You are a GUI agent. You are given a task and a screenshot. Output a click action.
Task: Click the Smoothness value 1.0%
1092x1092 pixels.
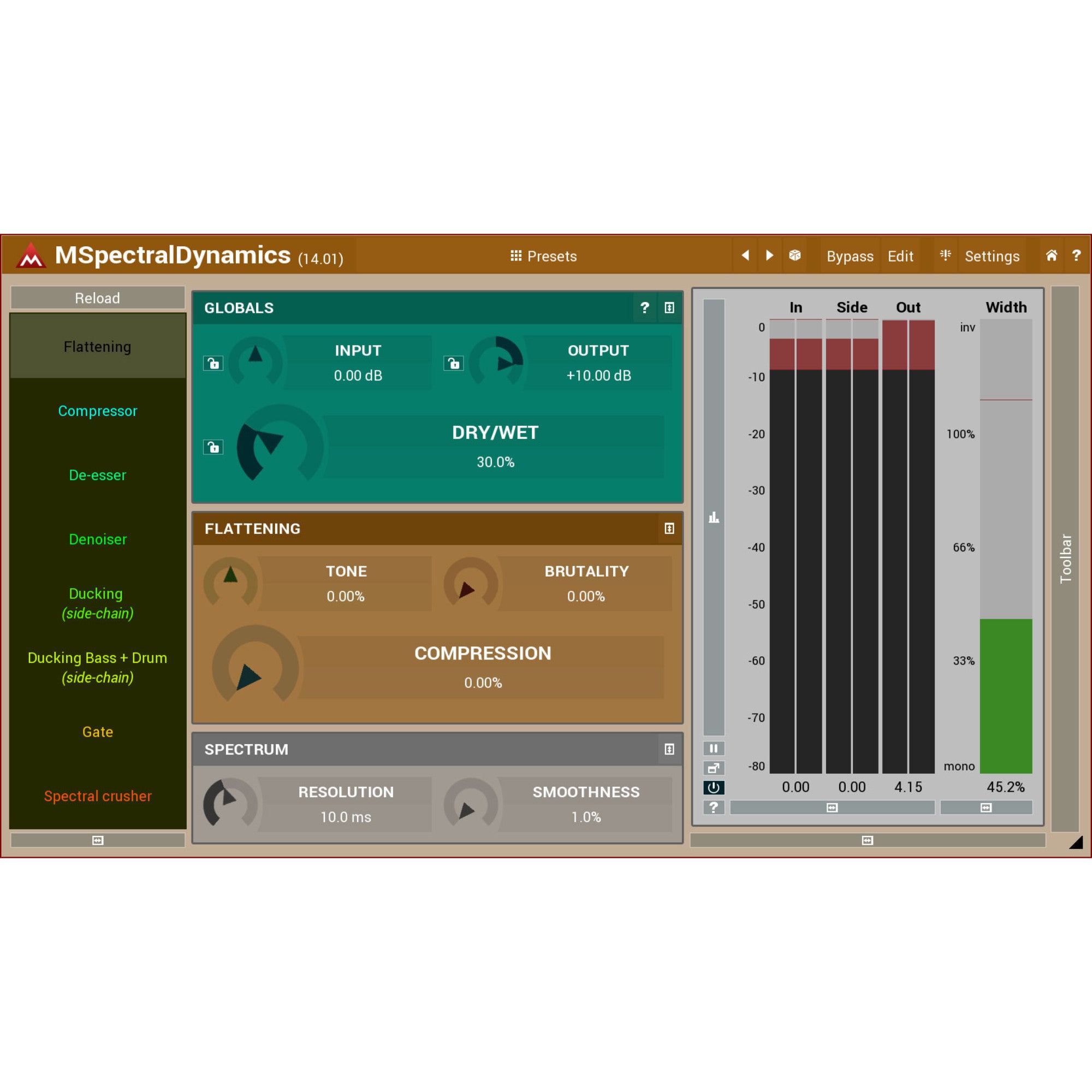[x=585, y=817]
